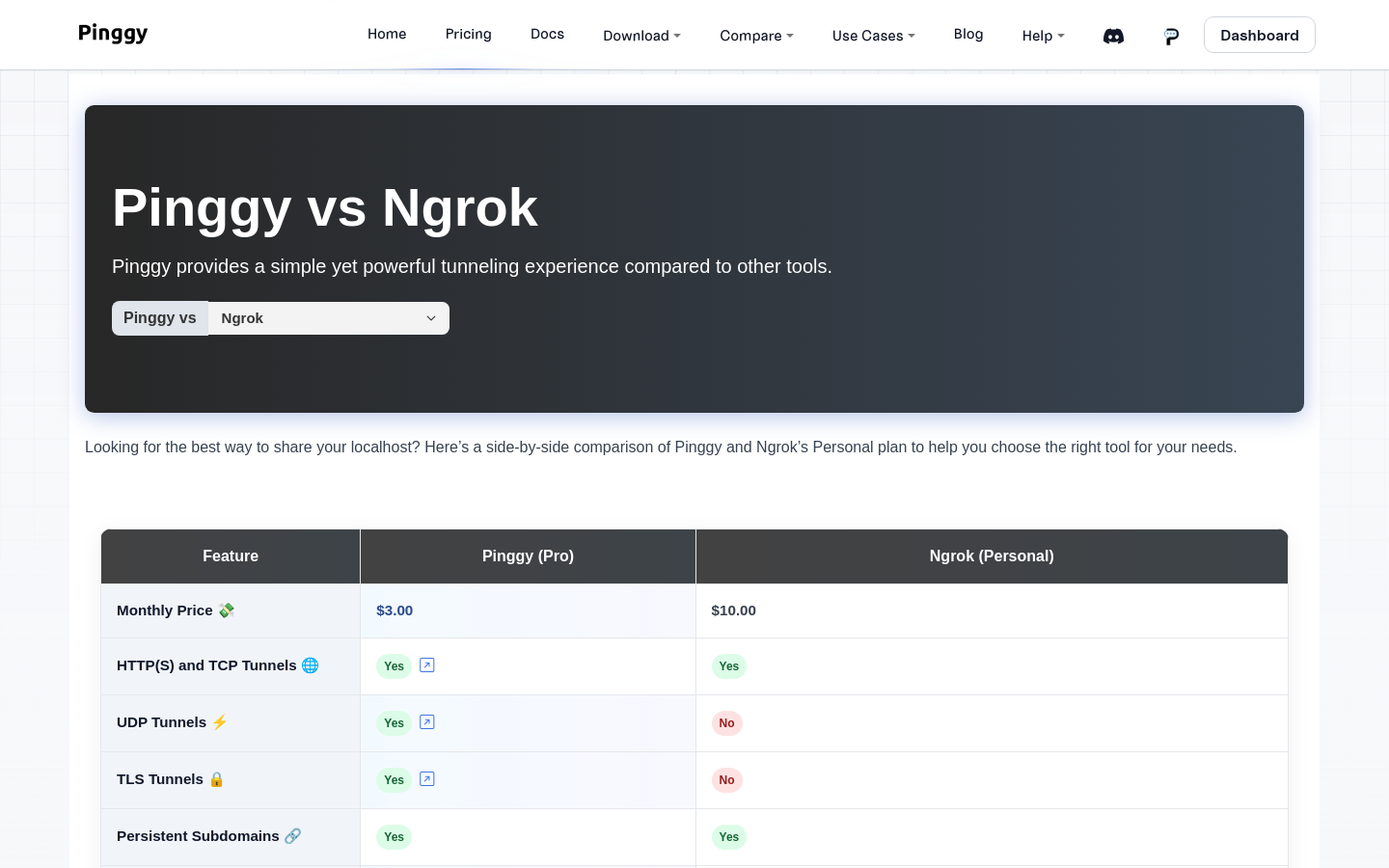The image size is (1389, 868).
Task: Open UDP Tunnels external link icon
Action: [x=427, y=722]
